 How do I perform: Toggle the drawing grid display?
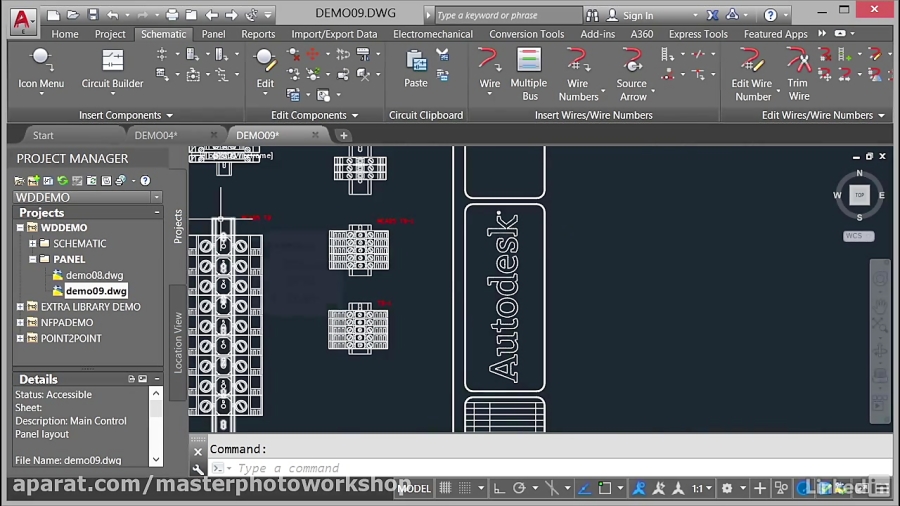point(445,488)
